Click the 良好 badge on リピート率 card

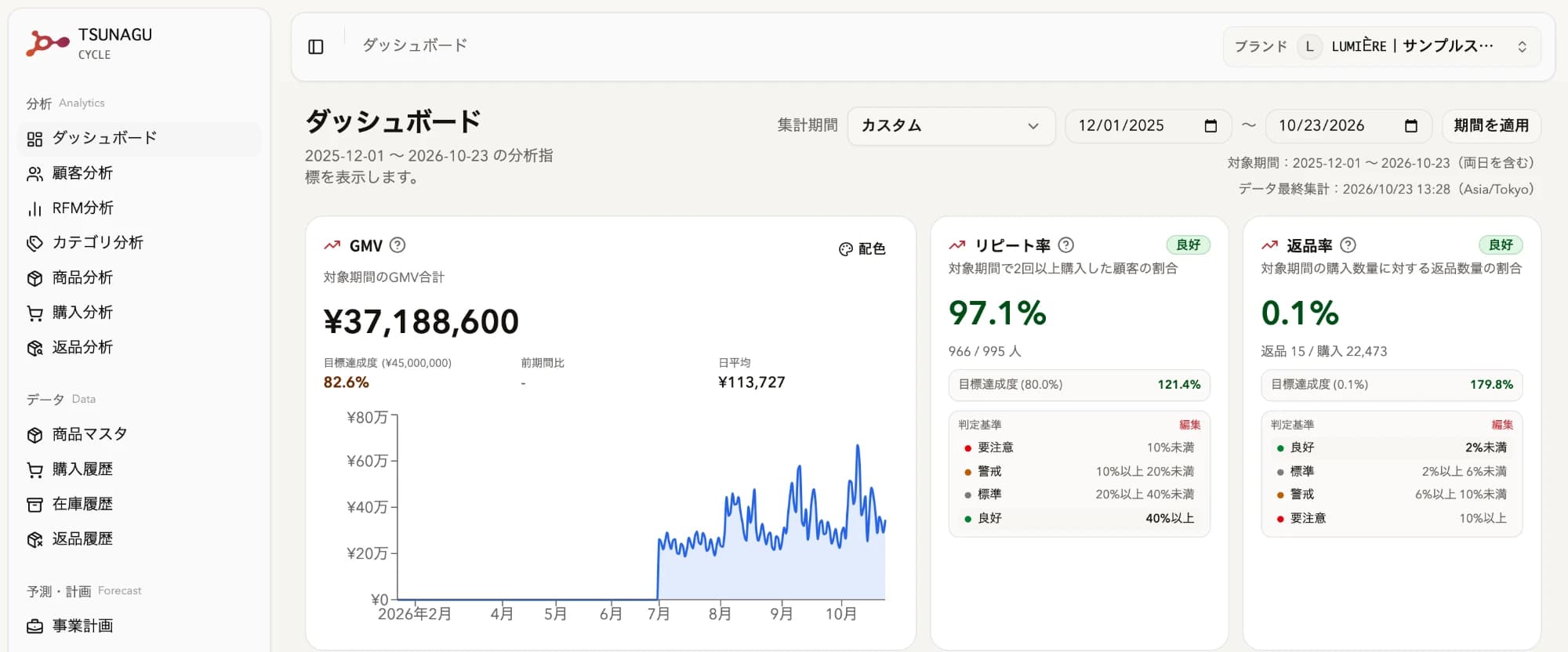[1189, 245]
